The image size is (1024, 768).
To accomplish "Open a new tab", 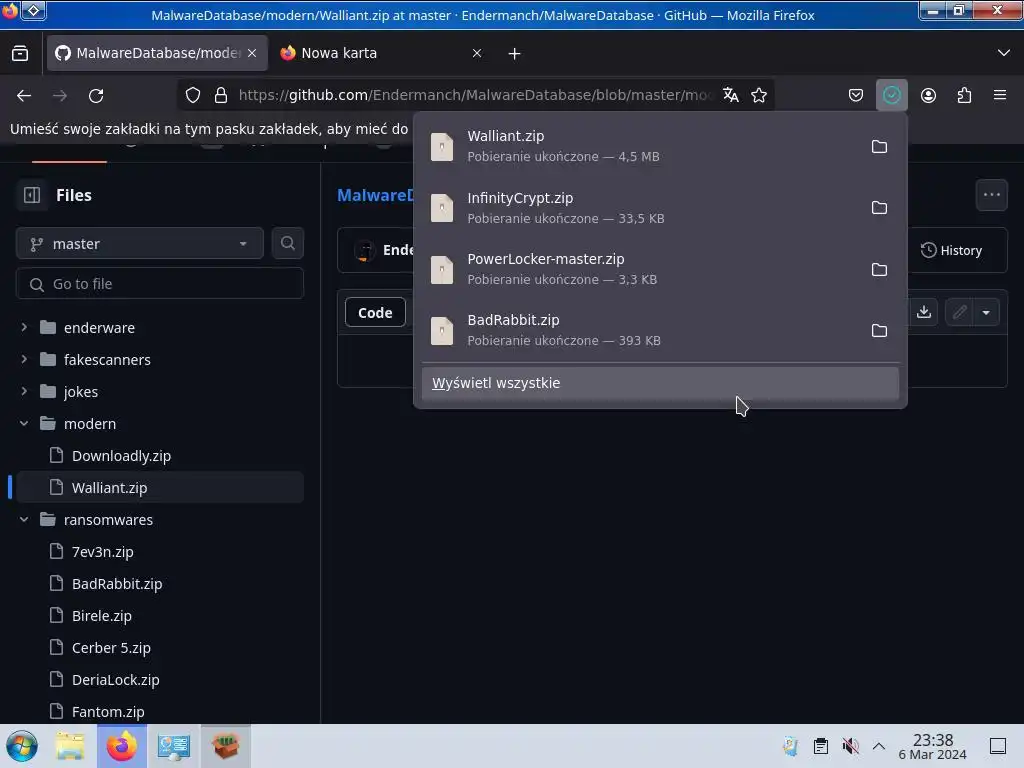I will pos(515,54).
